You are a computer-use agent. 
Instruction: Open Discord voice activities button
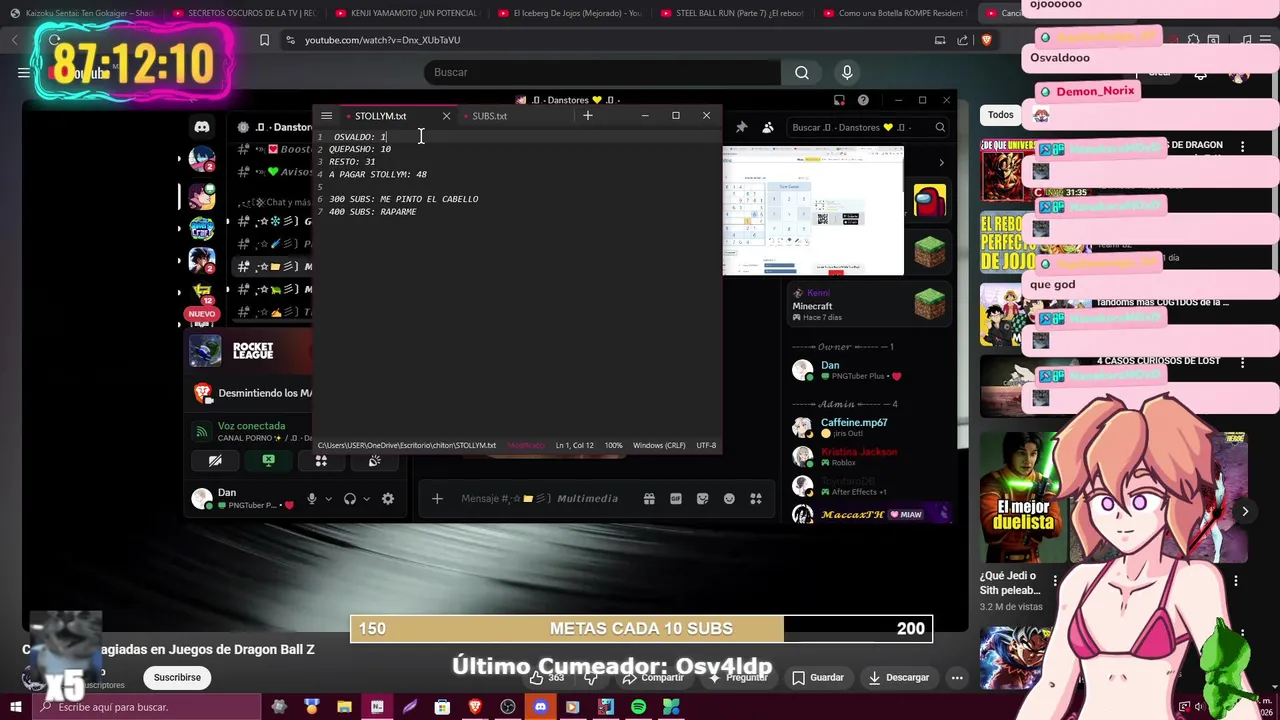321,461
